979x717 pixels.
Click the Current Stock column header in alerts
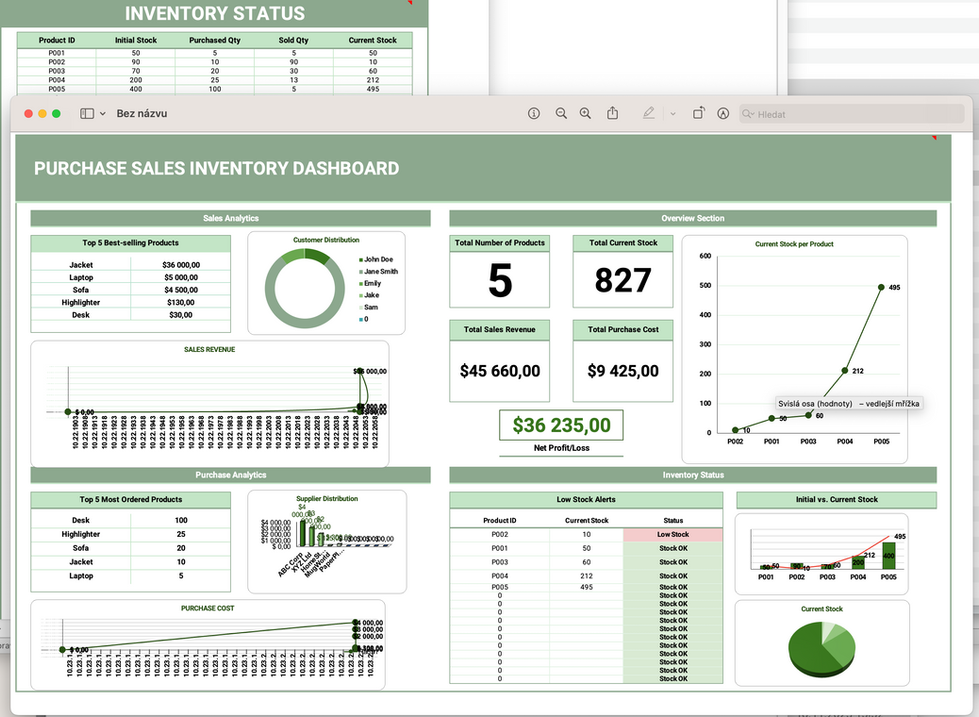click(x=586, y=520)
